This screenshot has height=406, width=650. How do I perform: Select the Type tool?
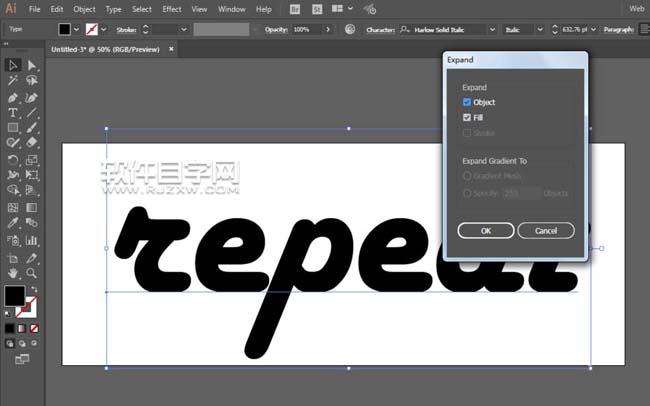12,113
